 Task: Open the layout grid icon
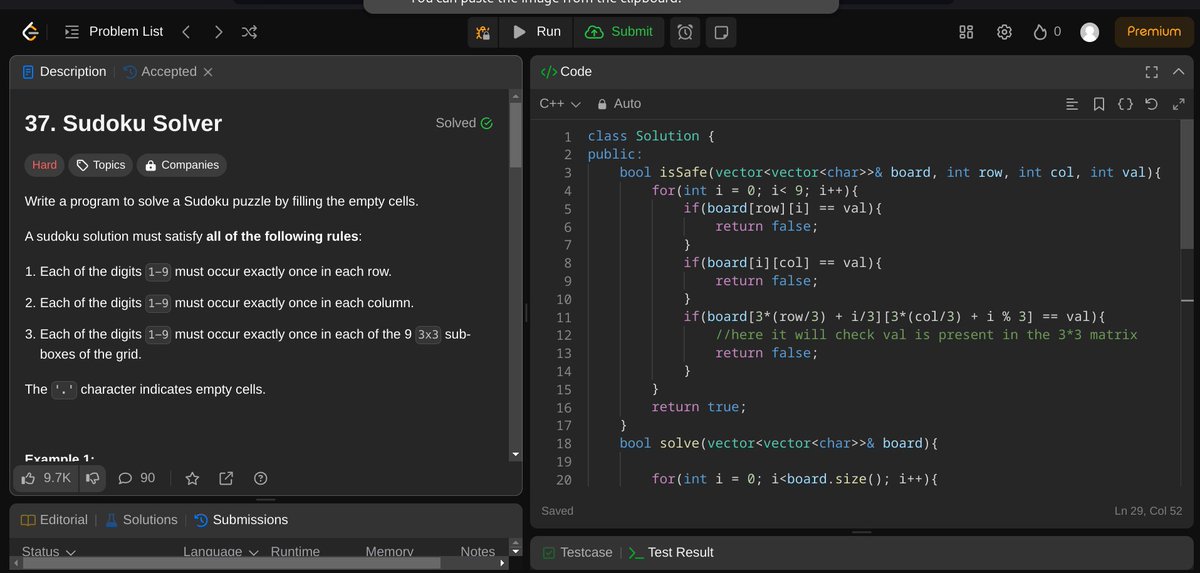coord(966,32)
